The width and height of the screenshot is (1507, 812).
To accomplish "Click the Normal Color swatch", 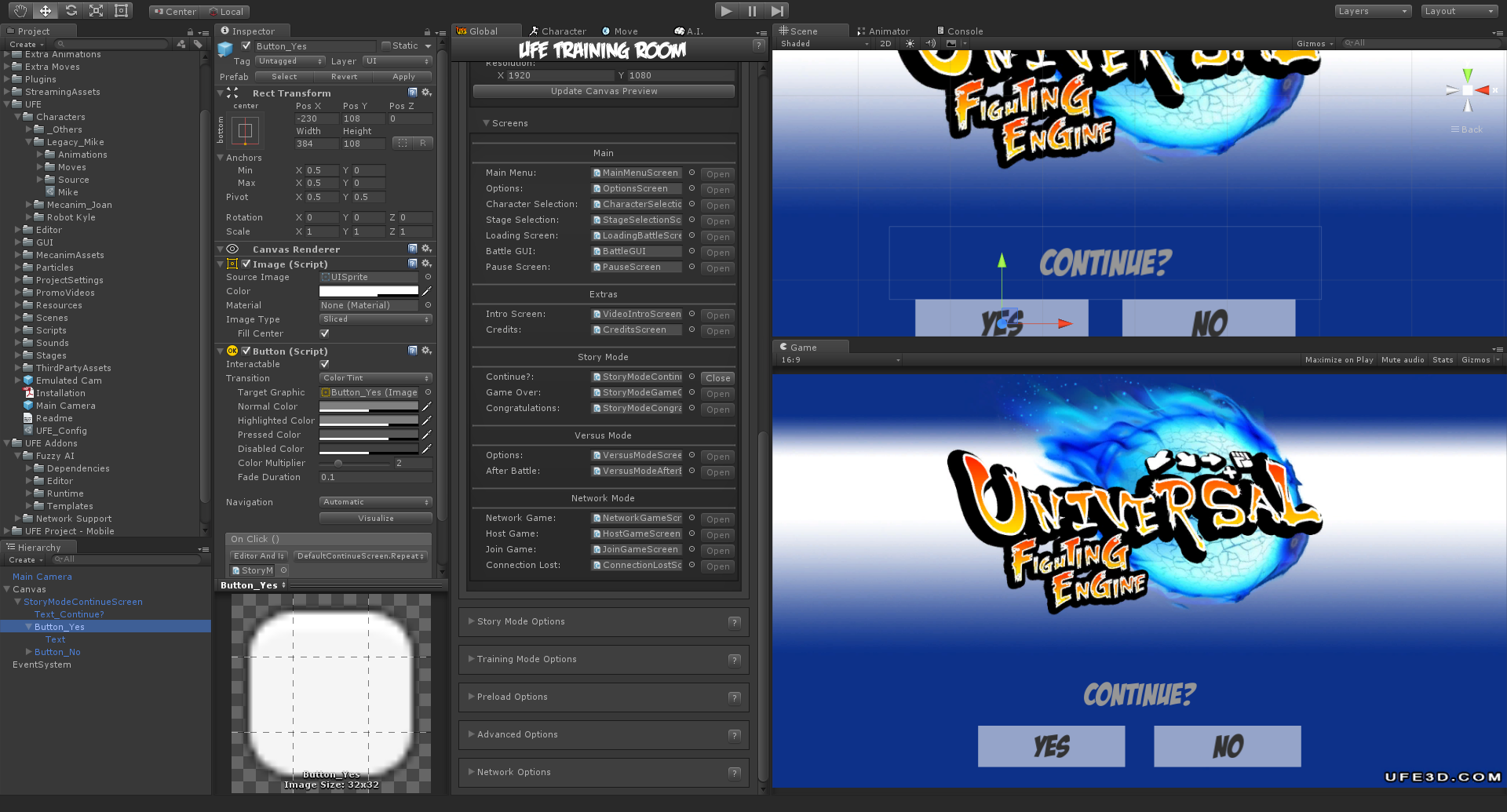I will point(369,406).
